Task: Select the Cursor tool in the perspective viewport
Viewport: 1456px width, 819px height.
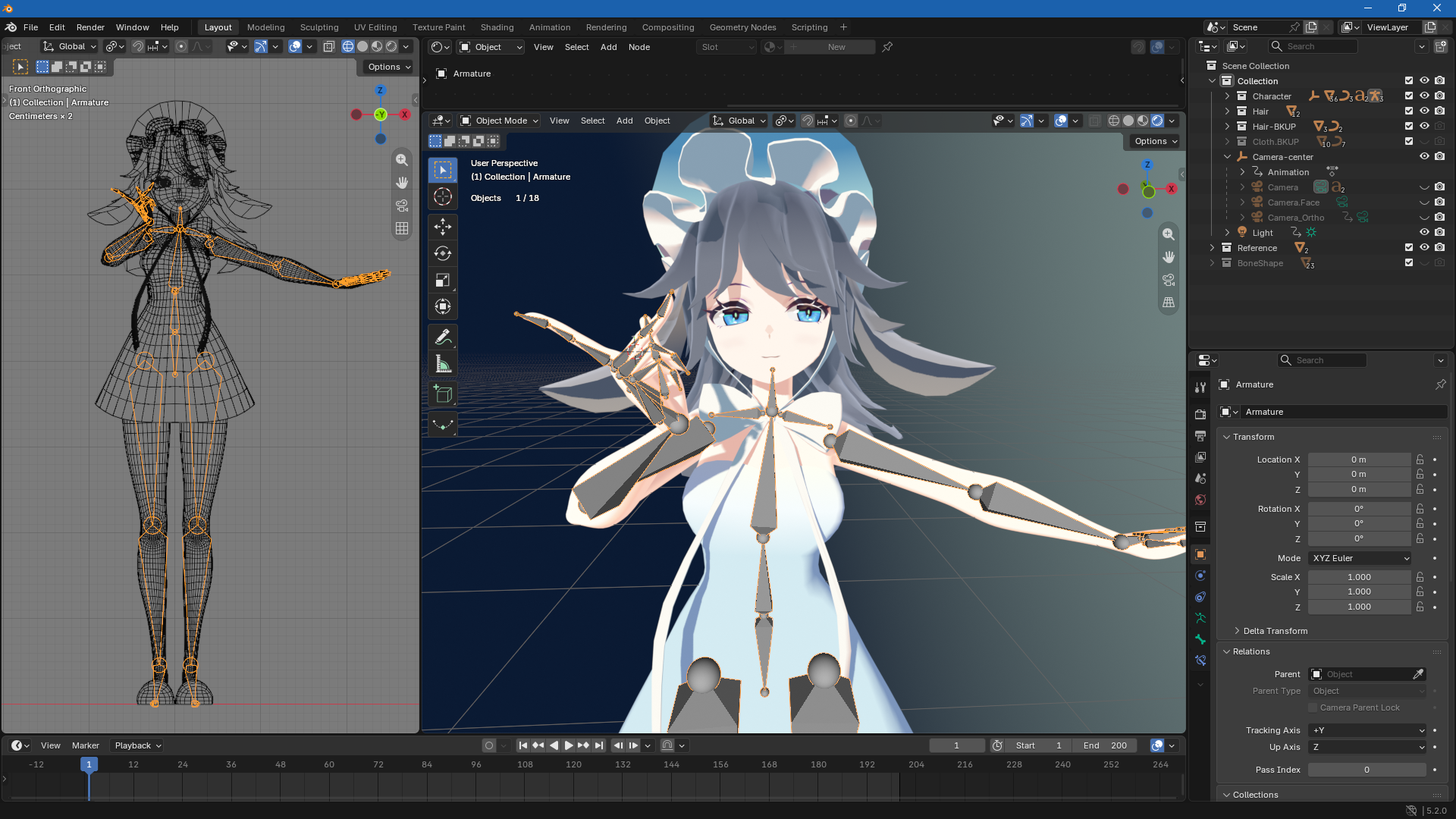Action: (x=443, y=197)
